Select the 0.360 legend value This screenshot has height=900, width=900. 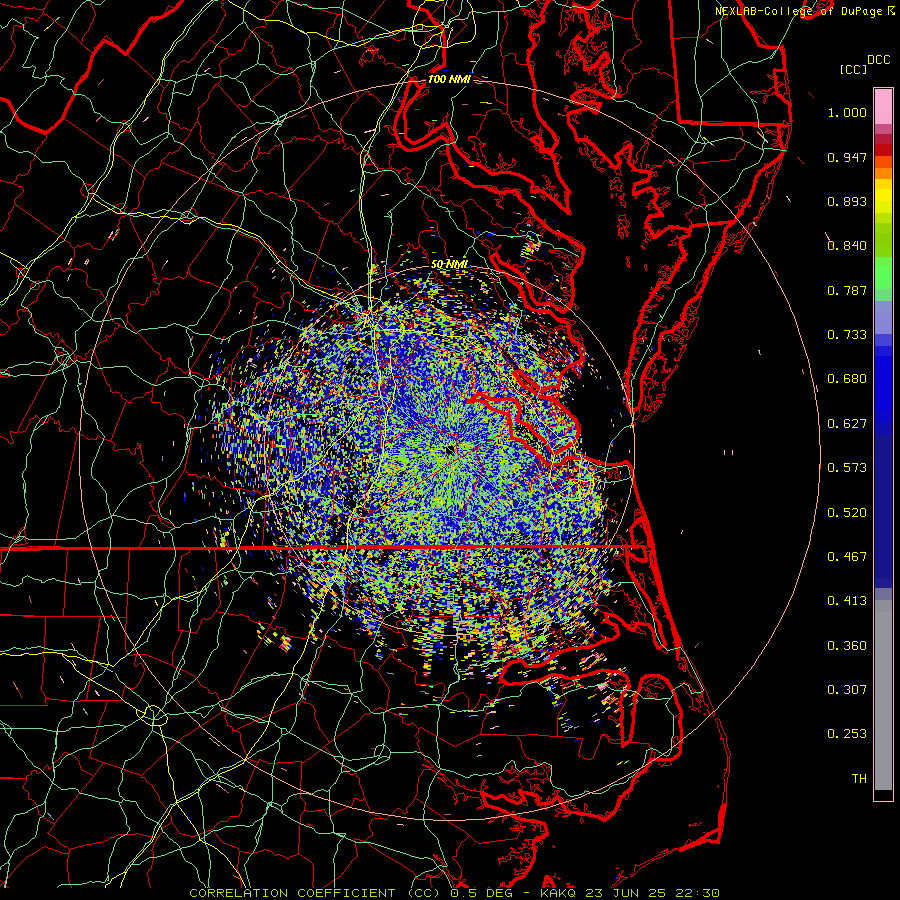coord(847,646)
